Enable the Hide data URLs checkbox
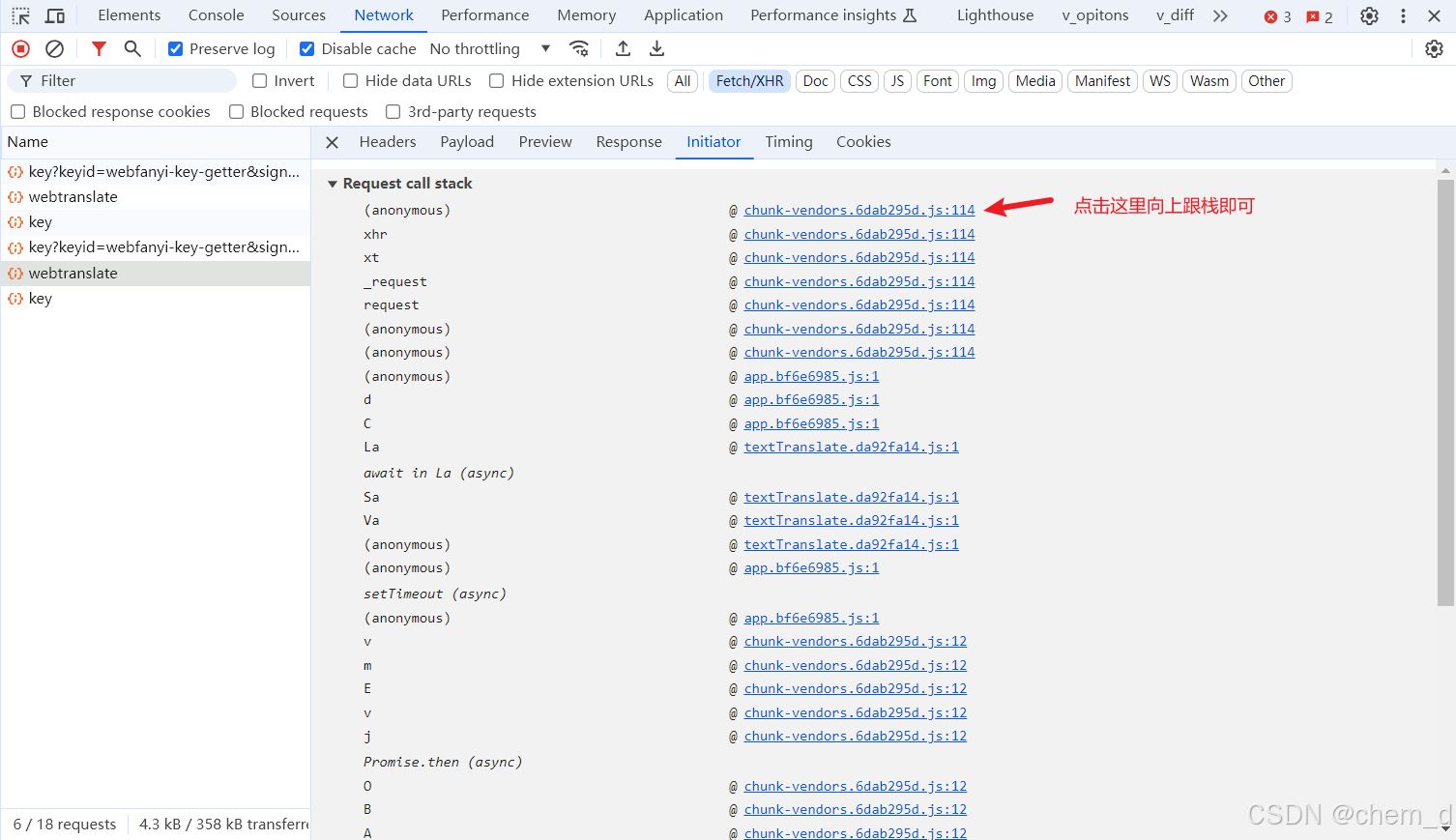 point(351,81)
